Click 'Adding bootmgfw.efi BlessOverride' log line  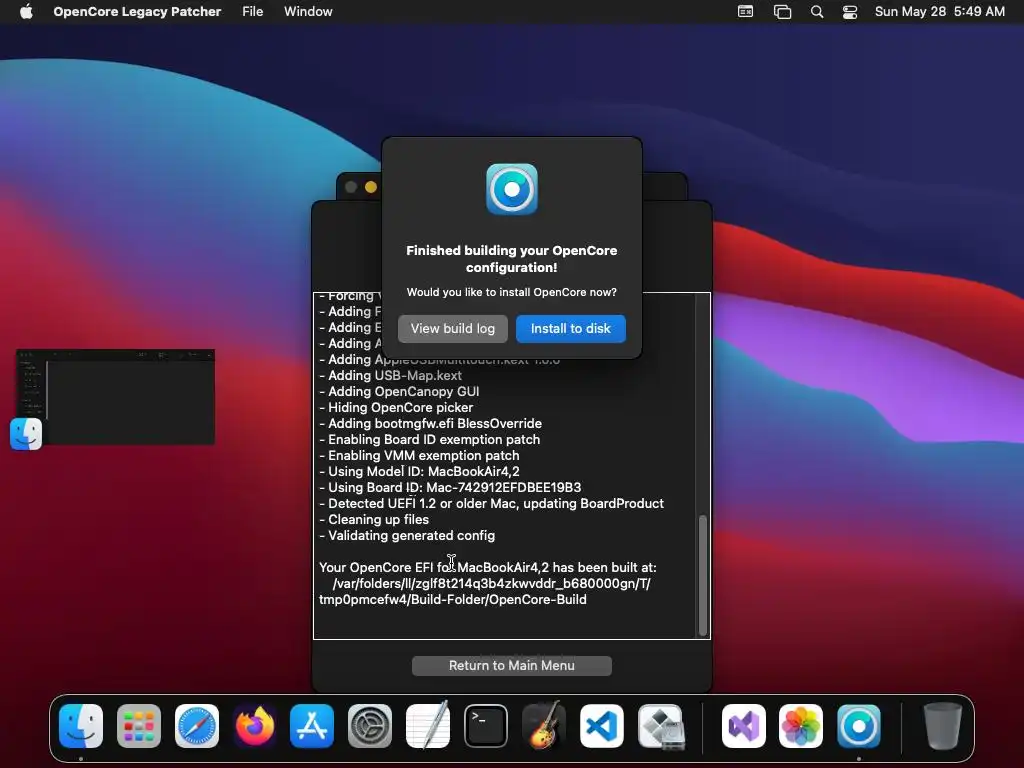(x=430, y=423)
